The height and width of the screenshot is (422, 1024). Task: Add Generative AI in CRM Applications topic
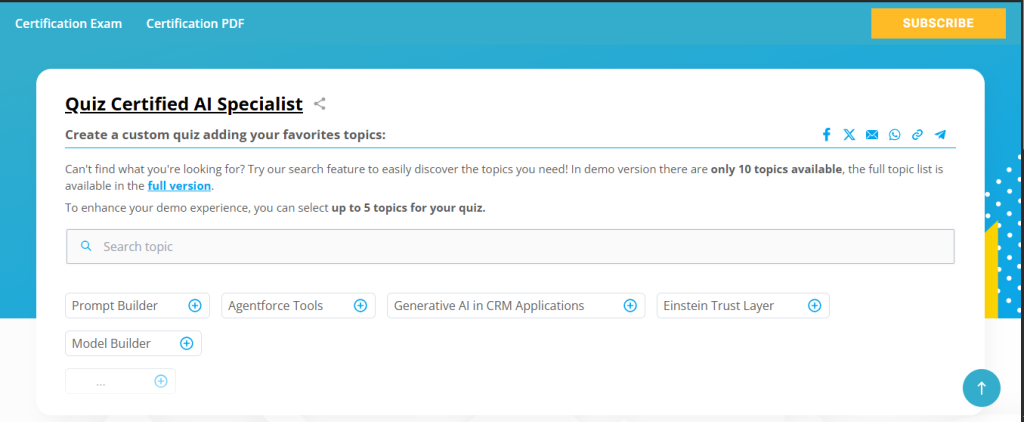(x=630, y=306)
